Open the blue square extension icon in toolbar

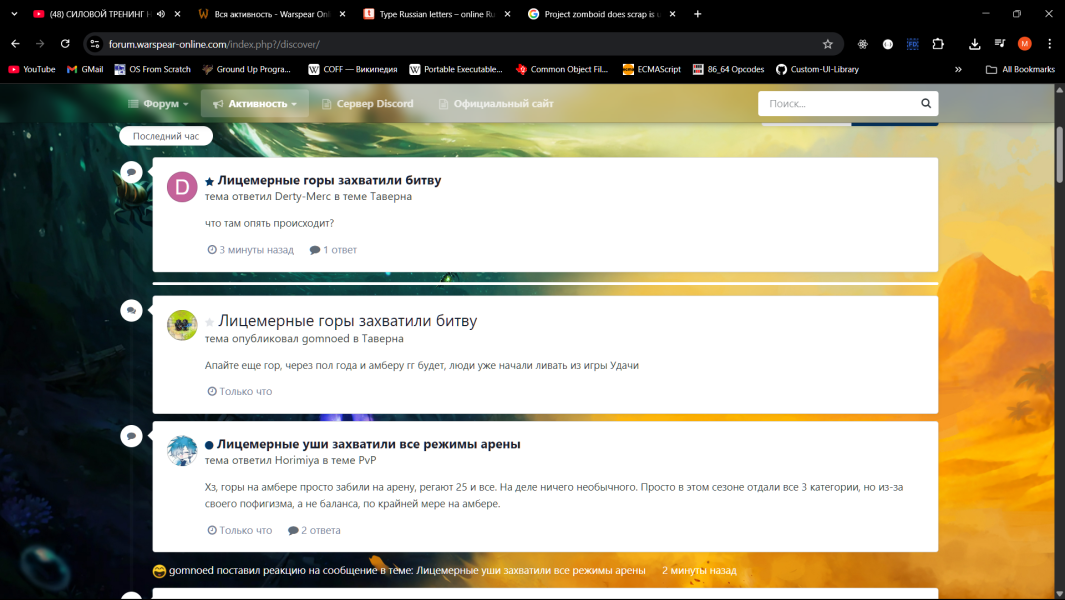point(913,44)
